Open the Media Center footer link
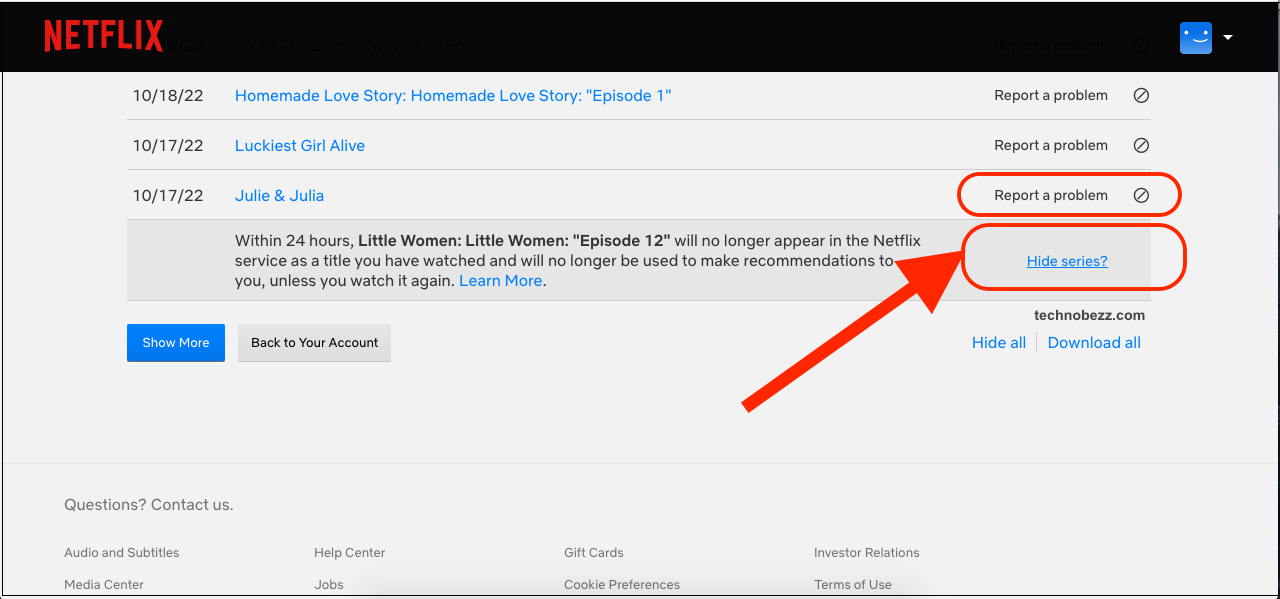Image resolution: width=1280 pixels, height=599 pixels. click(x=104, y=585)
